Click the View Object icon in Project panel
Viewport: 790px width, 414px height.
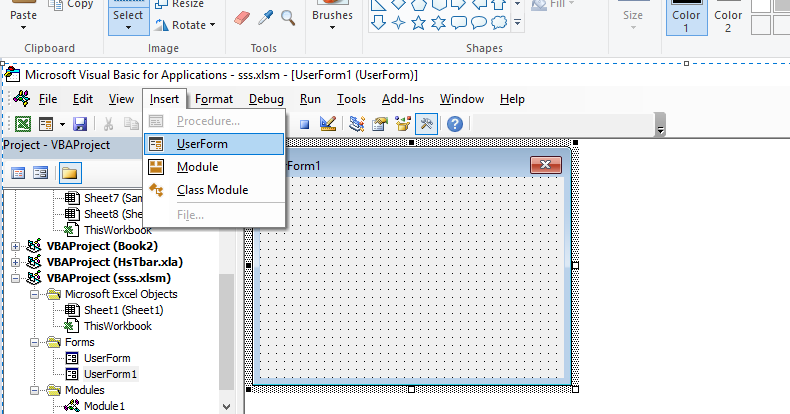coord(40,173)
